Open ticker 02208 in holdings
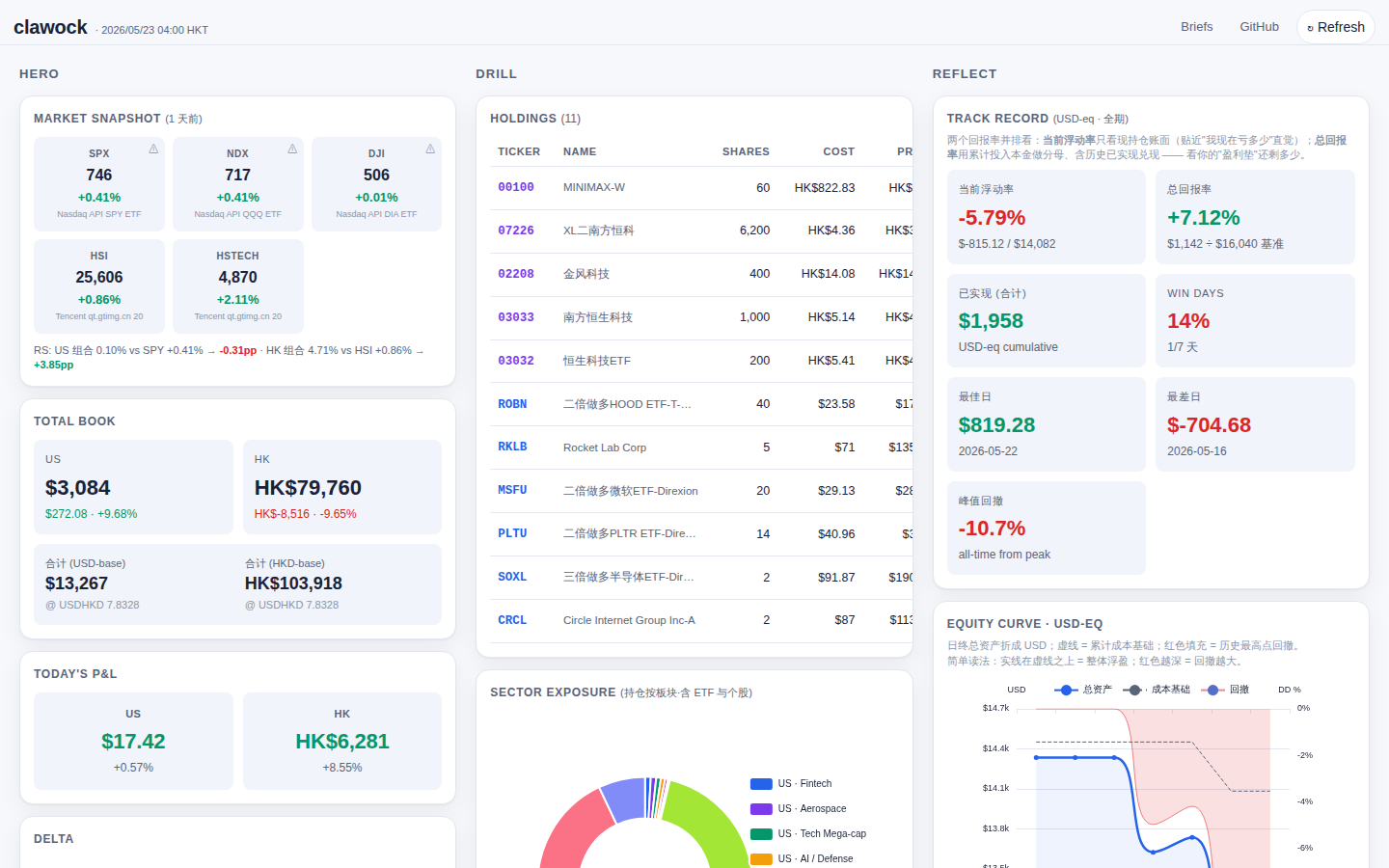The width and height of the screenshot is (1389, 868). tap(515, 274)
